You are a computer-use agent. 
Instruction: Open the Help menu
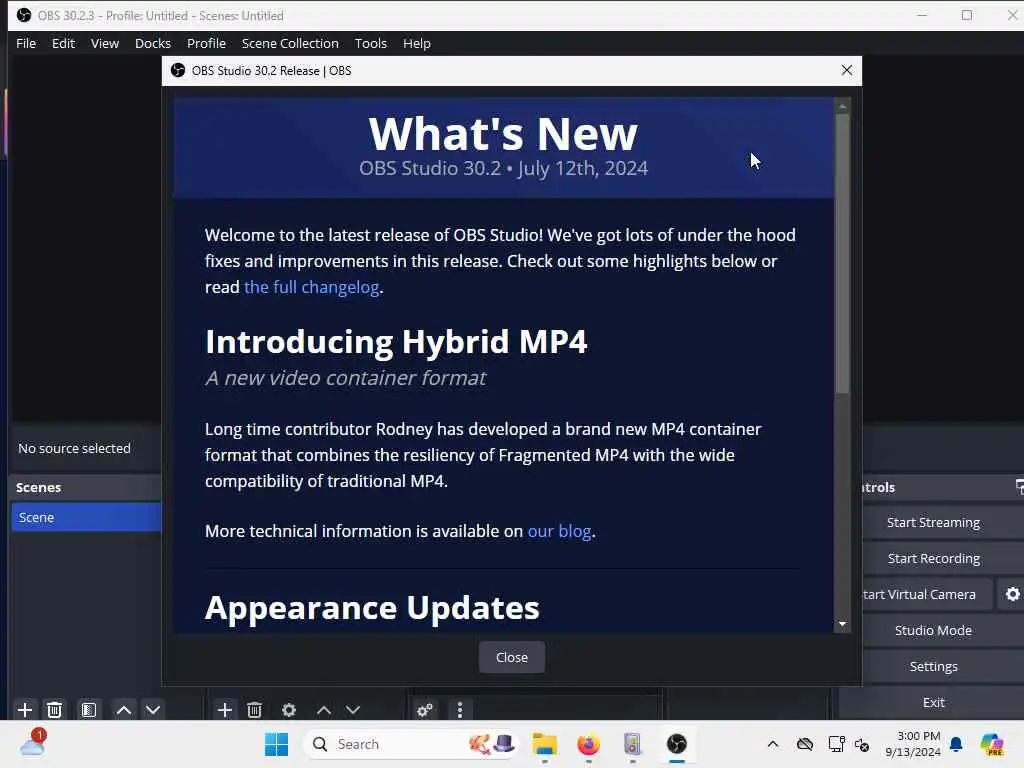[x=417, y=43]
